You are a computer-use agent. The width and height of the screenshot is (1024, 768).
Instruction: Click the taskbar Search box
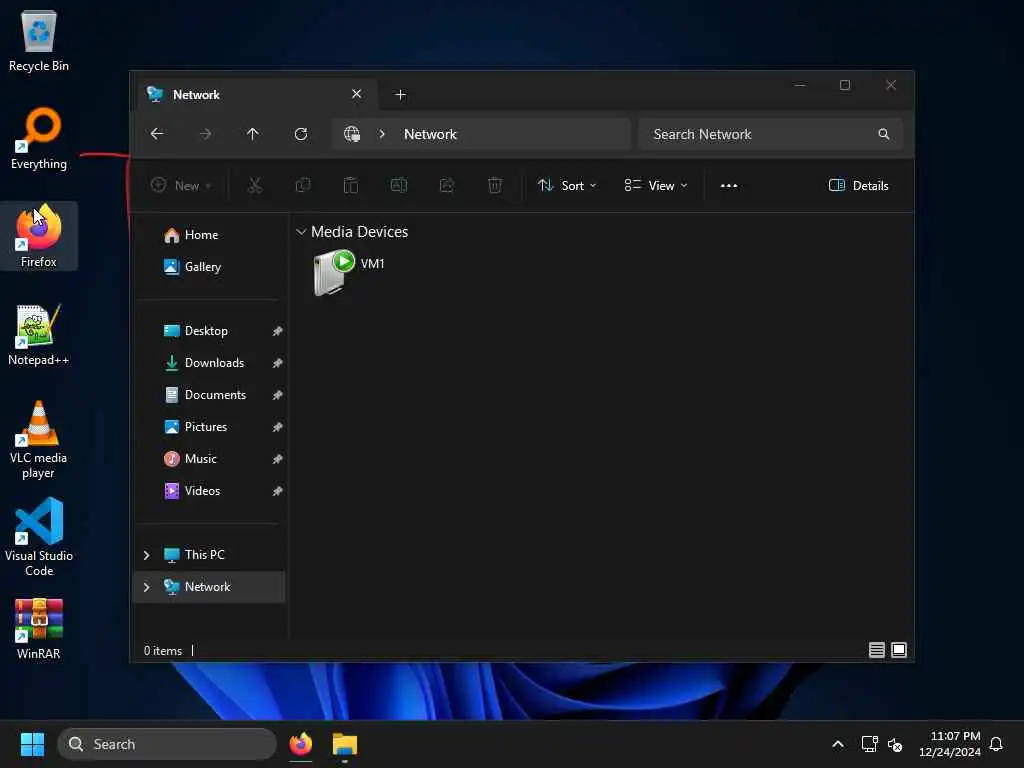pos(167,744)
